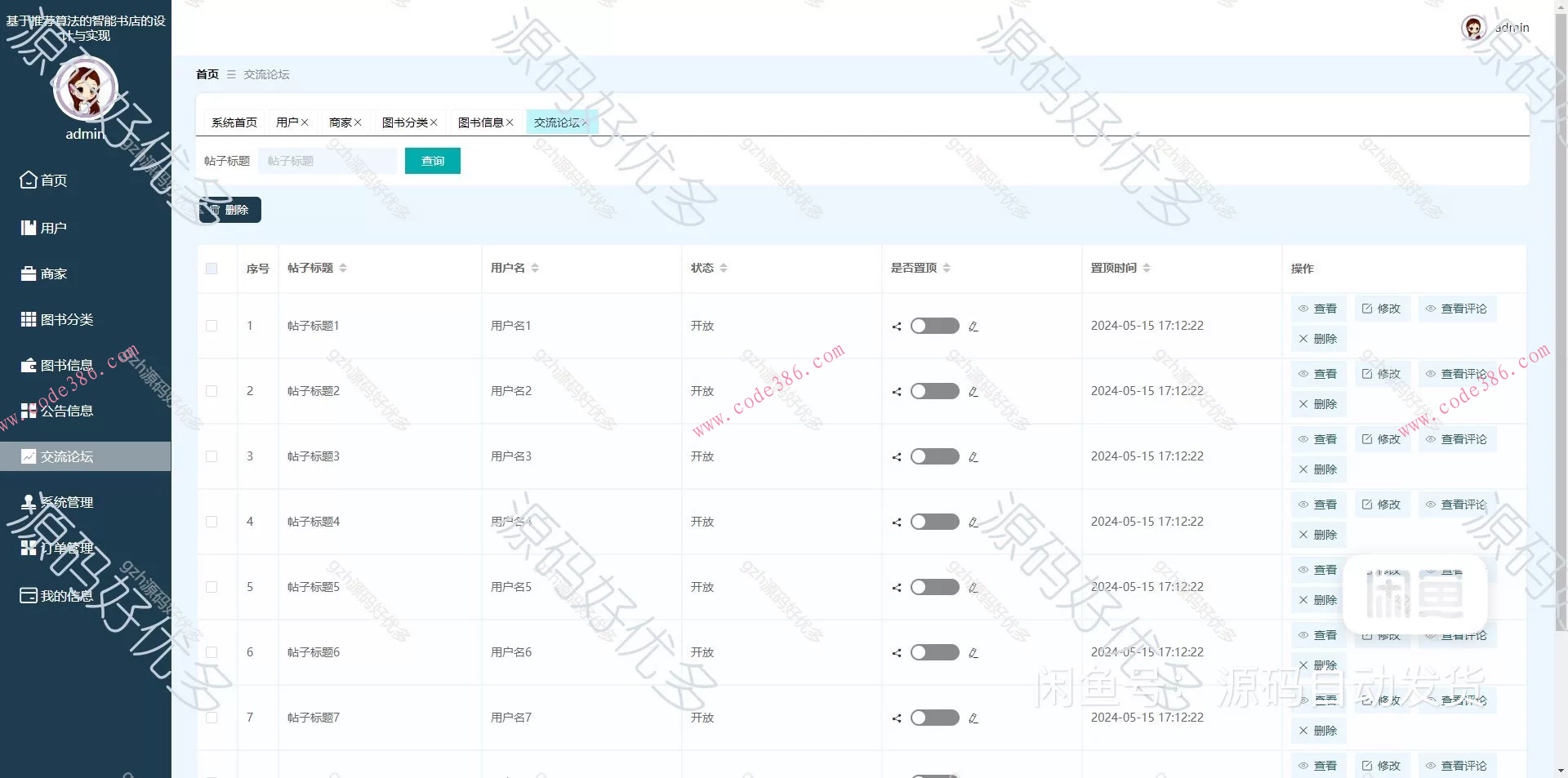Viewport: 1568px width, 778px height.
Task: Click 删除 for row 帖子标题7
Action: point(1318,731)
